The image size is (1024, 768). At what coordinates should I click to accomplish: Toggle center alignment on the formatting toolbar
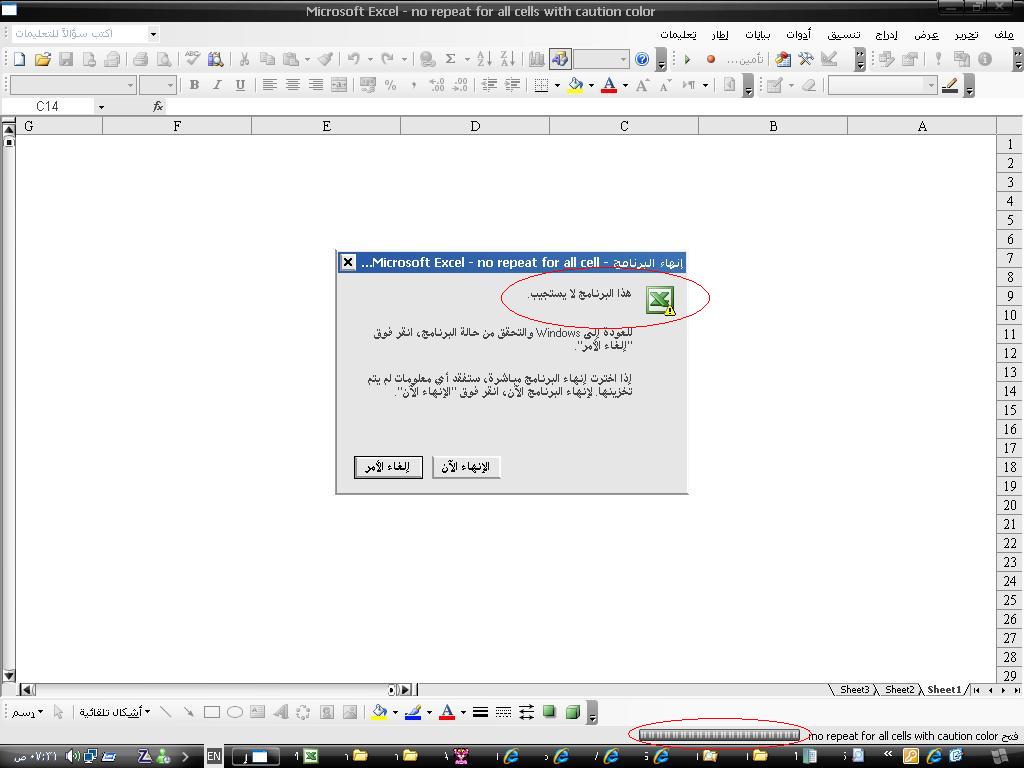293,85
